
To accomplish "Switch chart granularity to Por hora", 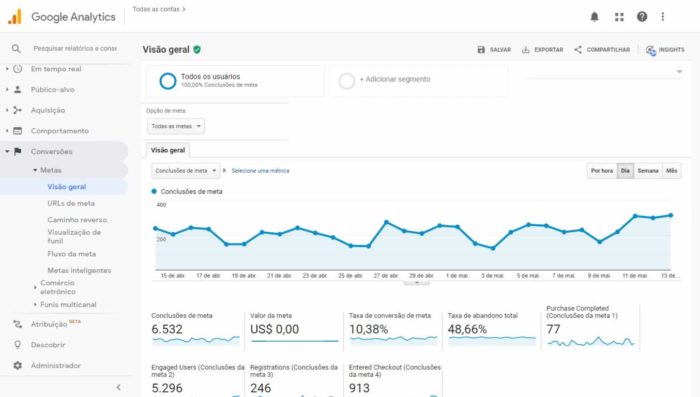I will (602, 171).
